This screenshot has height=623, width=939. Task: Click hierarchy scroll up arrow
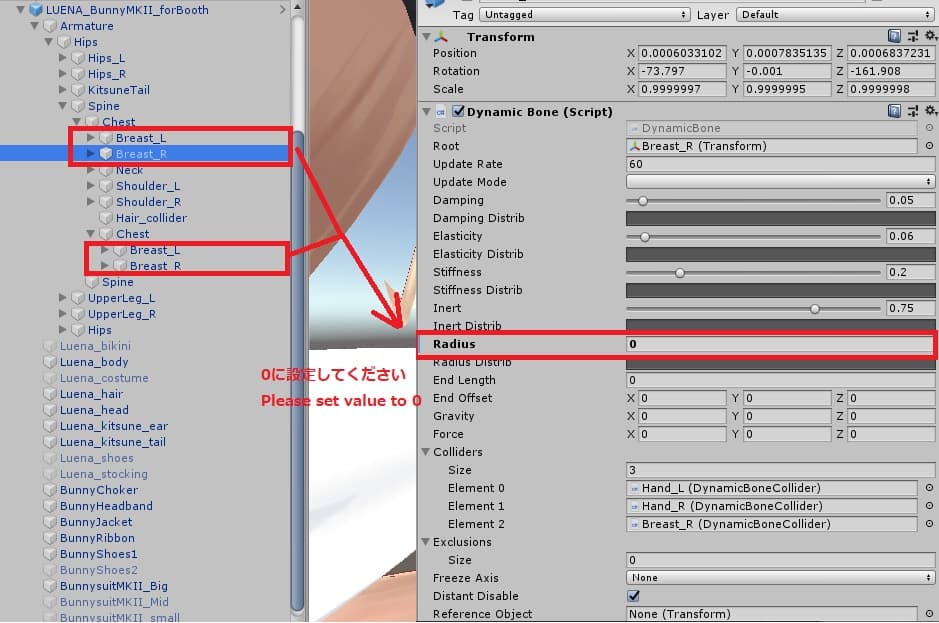(x=297, y=8)
